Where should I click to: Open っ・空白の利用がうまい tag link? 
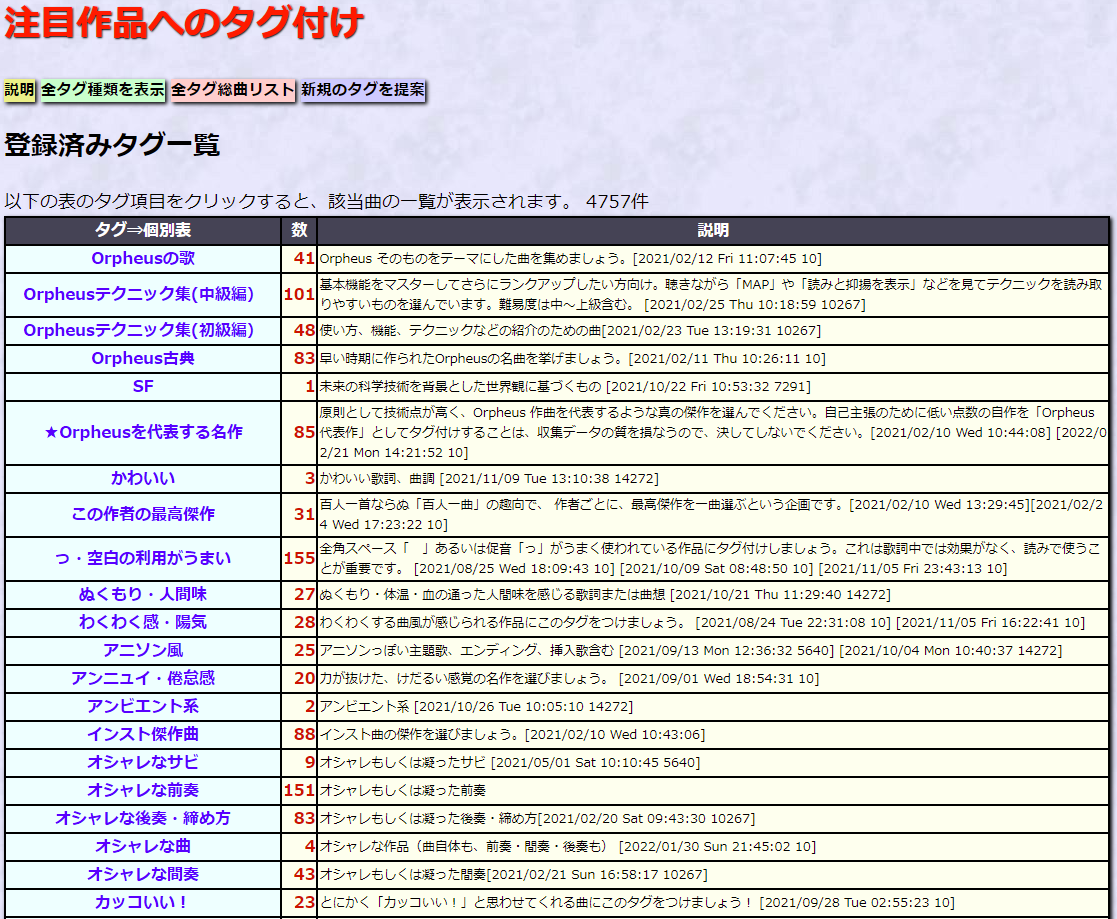143,559
